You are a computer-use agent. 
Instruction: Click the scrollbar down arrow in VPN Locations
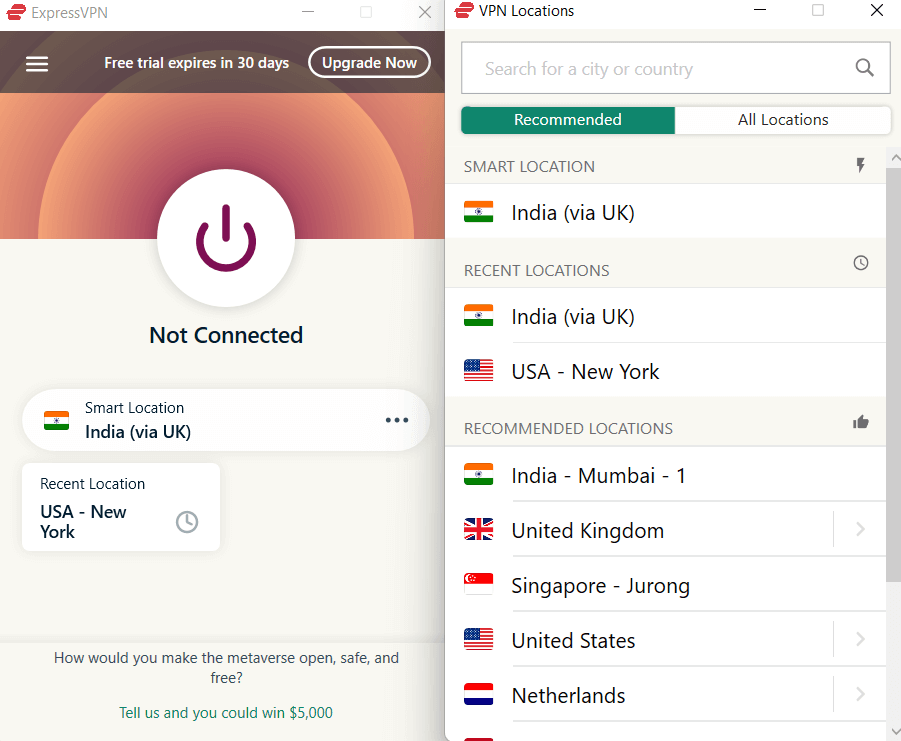895,731
